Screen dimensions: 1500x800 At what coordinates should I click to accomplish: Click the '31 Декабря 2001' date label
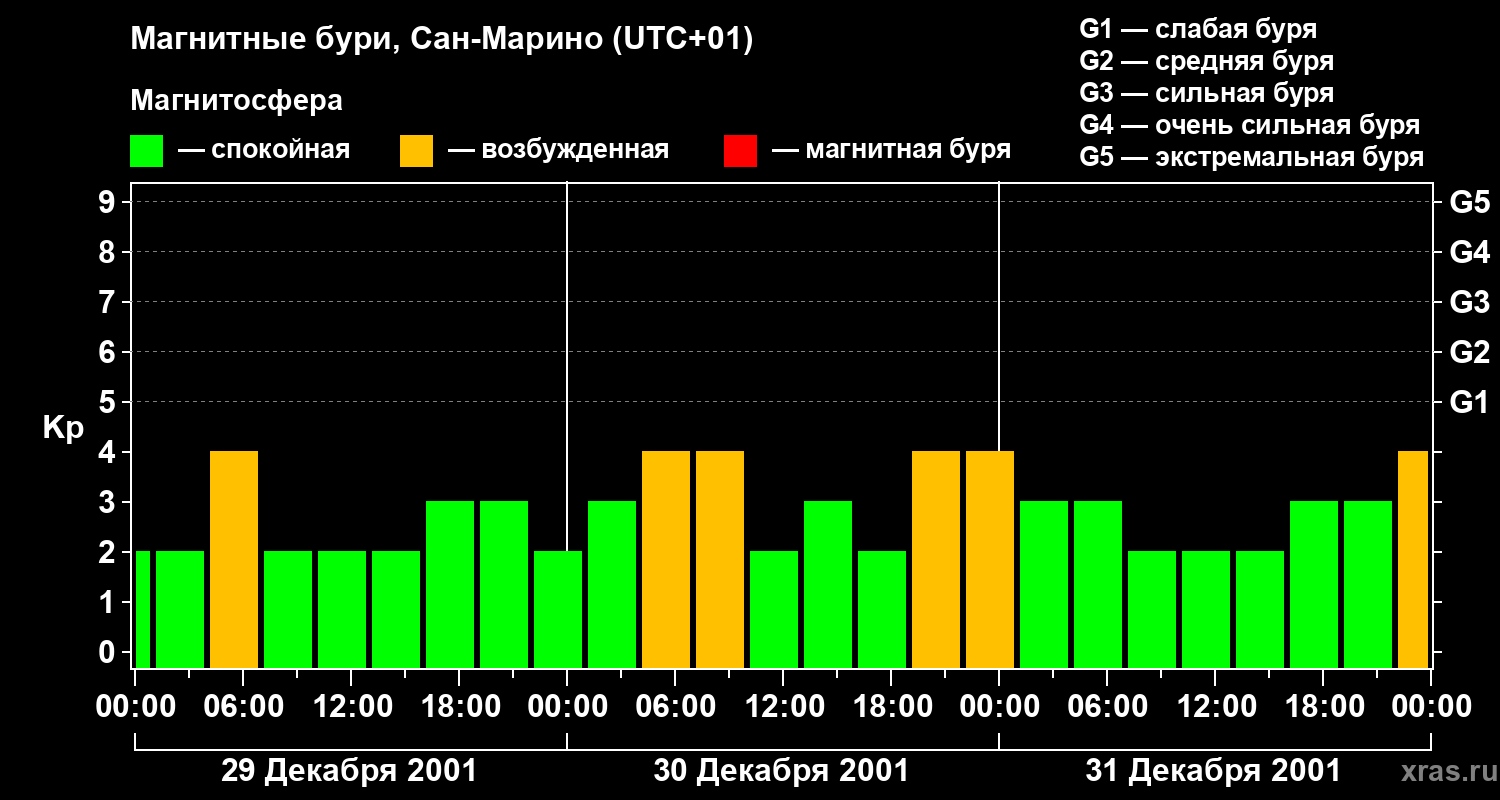[1213, 771]
